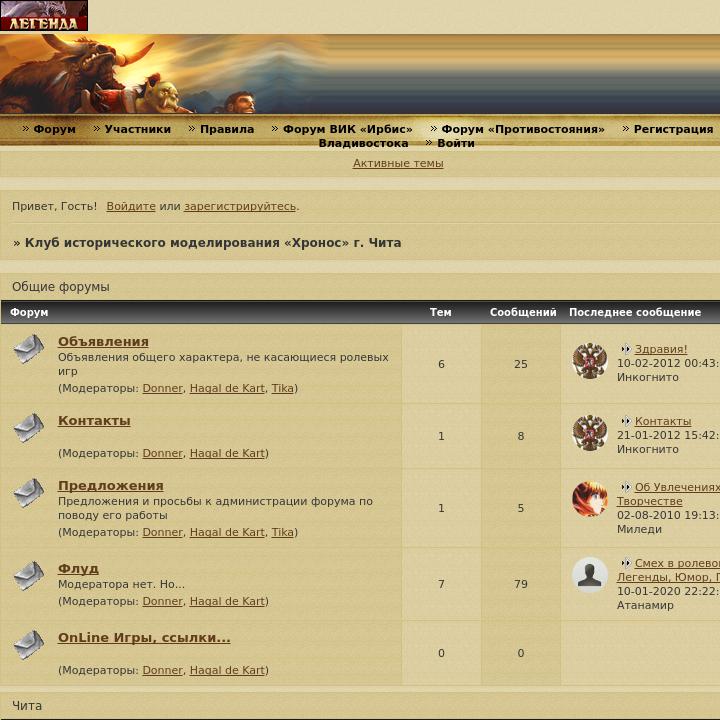Click the go-to-post arrow before Здравия!

(x=625, y=349)
